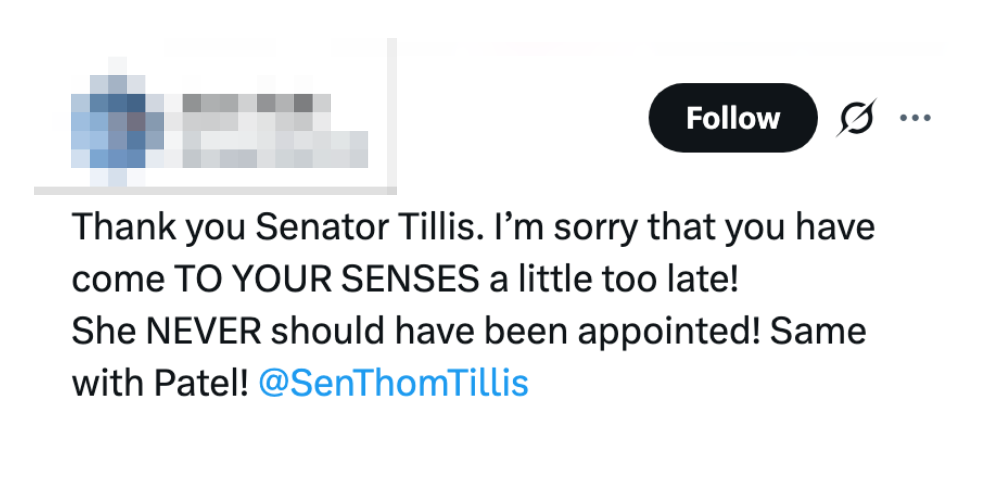Click the Follow button
The height and width of the screenshot is (478, 1002).
(732, 118)
